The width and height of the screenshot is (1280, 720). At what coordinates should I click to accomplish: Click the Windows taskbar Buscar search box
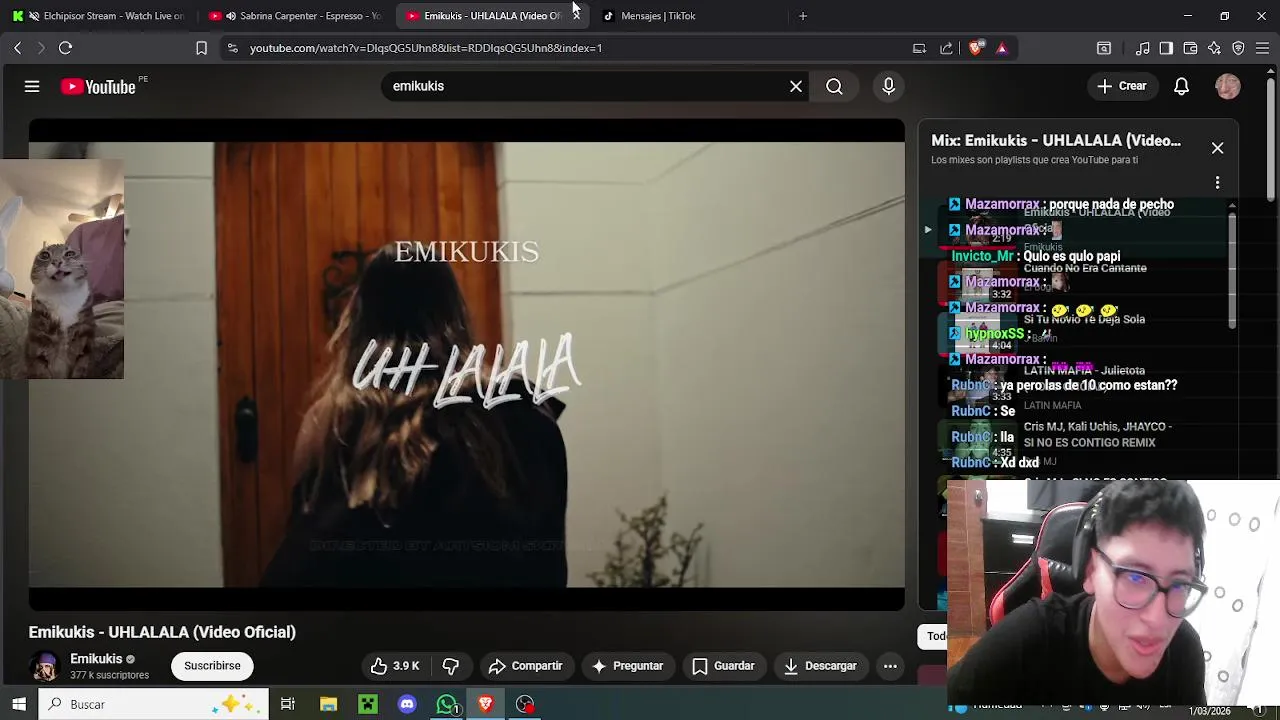(x=154, y=705)
